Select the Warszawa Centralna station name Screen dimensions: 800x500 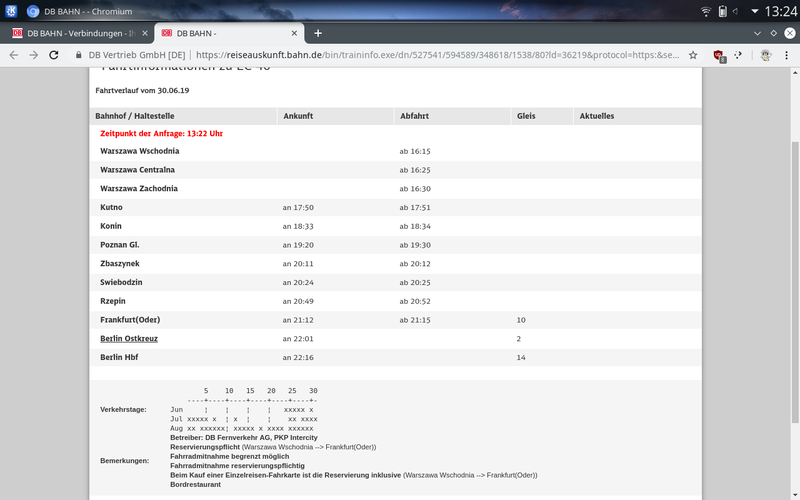137,170
